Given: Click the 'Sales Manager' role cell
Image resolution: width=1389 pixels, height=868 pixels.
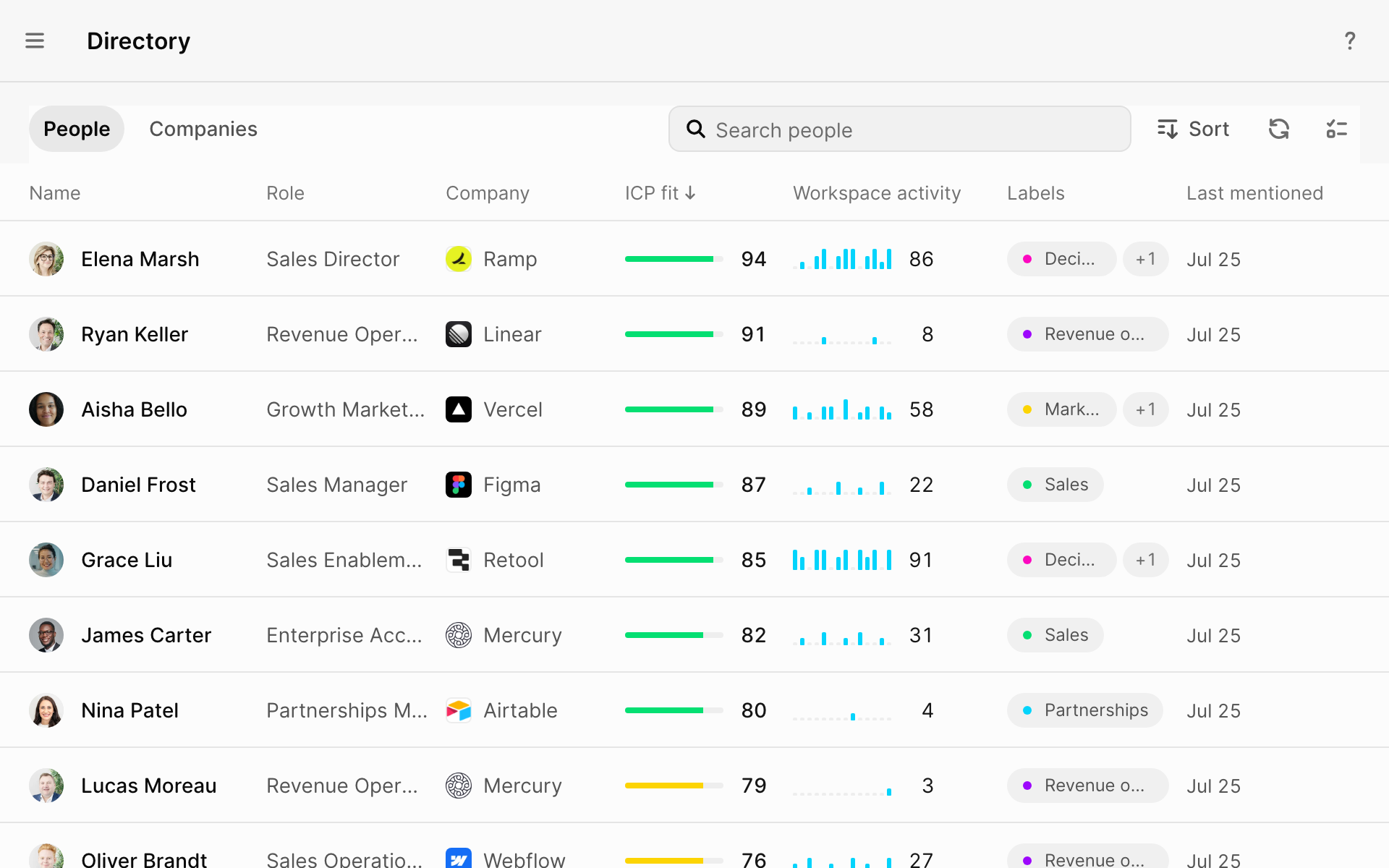Looking at the screenshot, I should (336, 485).
